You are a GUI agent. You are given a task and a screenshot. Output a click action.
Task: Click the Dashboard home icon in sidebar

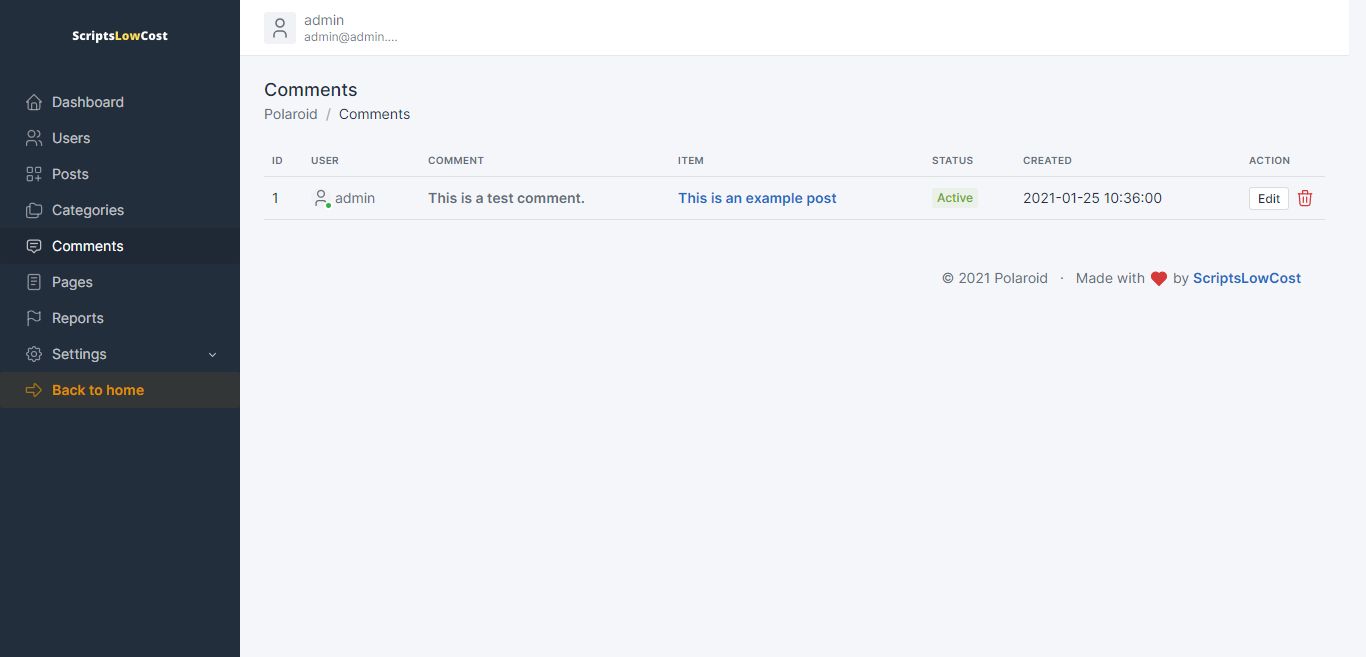pos(34,102)
